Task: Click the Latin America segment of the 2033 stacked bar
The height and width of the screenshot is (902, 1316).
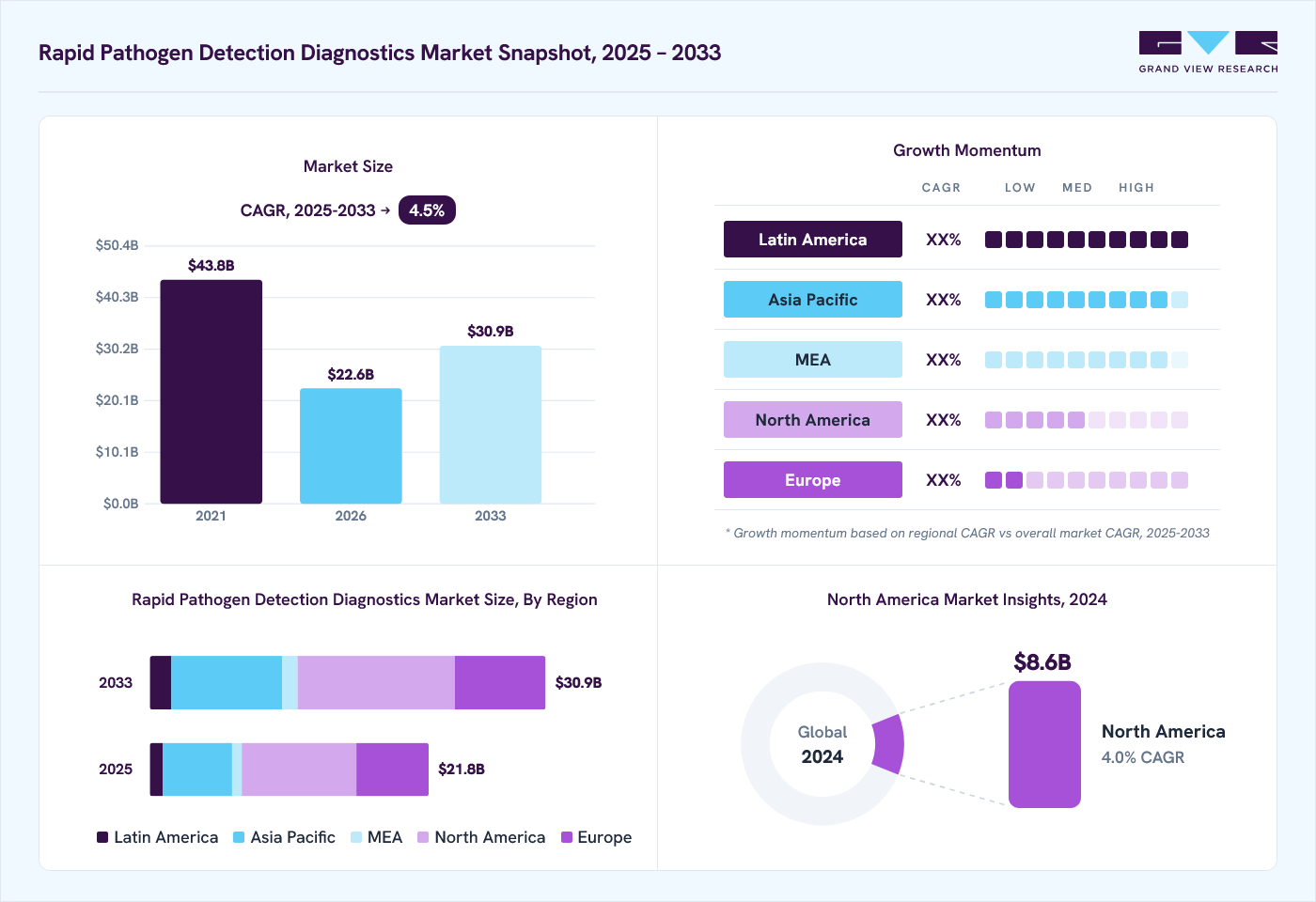Action: click(161, 683)
